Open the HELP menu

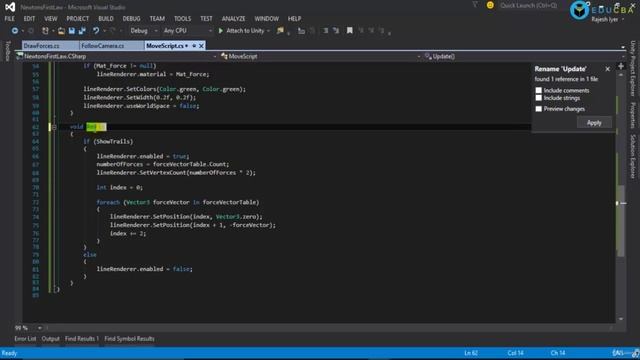coord(294,19)
